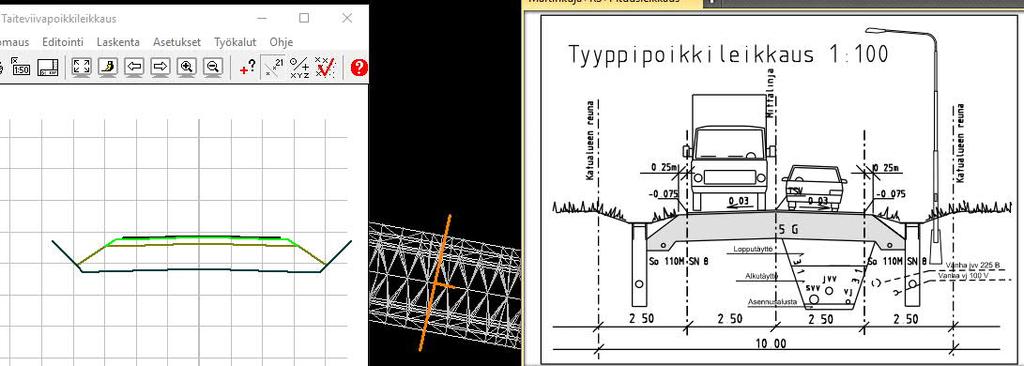Open the Editointi menu

tap(63, 42)
